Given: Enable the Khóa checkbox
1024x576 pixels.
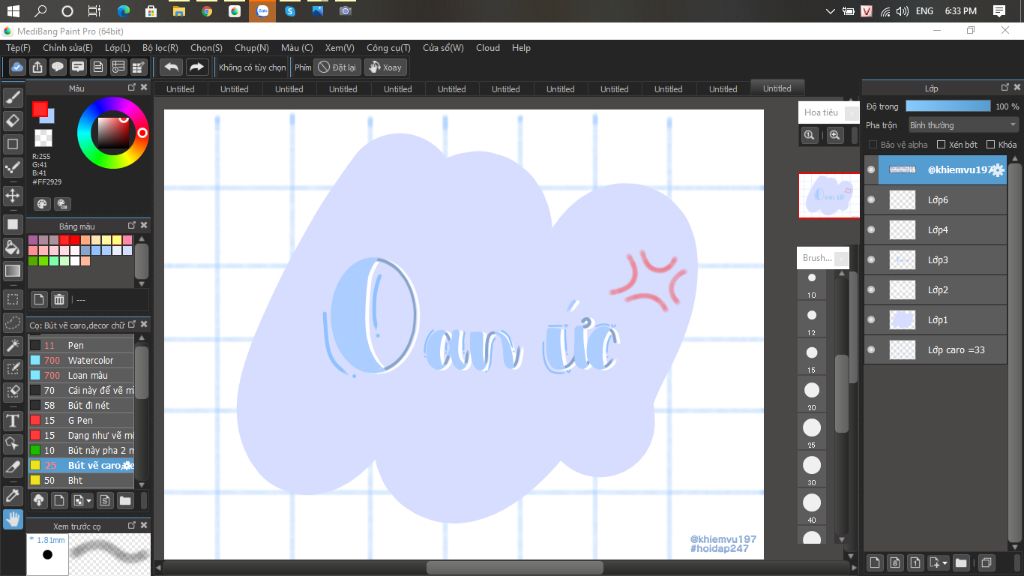Looking at the screenshot, I should point(991,144).
